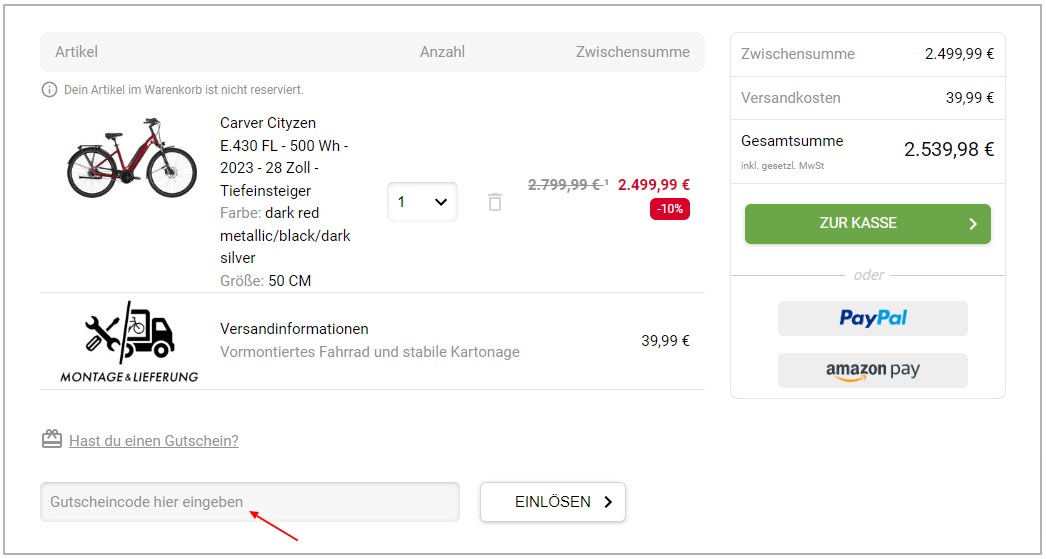Click the 'Vormontiertes Fahrrad und stabile Kartonage' text
The height and width of the screenshot is (559, 1046).
[370, 352]
